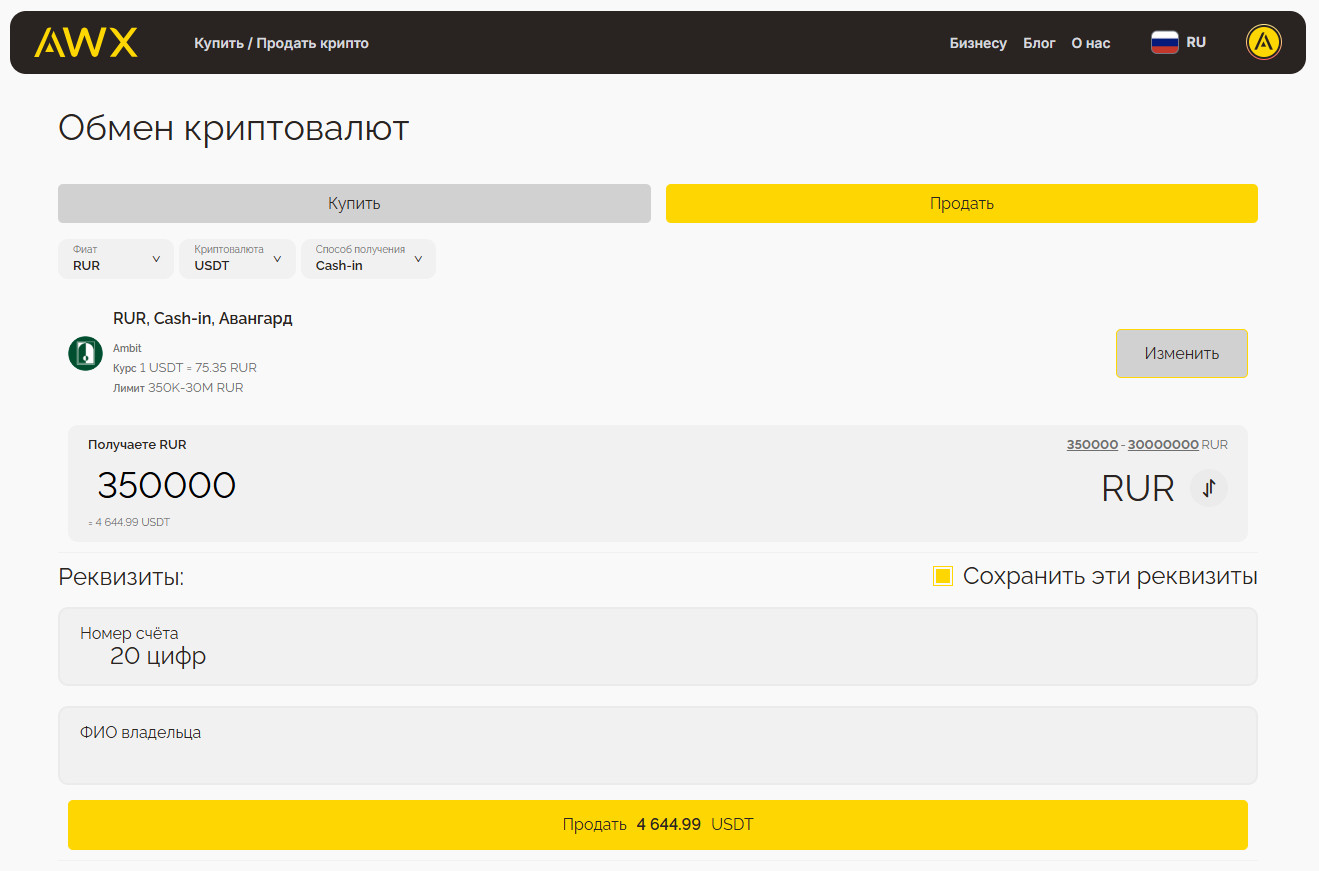Switch to the Купить tab

point(354,203)
